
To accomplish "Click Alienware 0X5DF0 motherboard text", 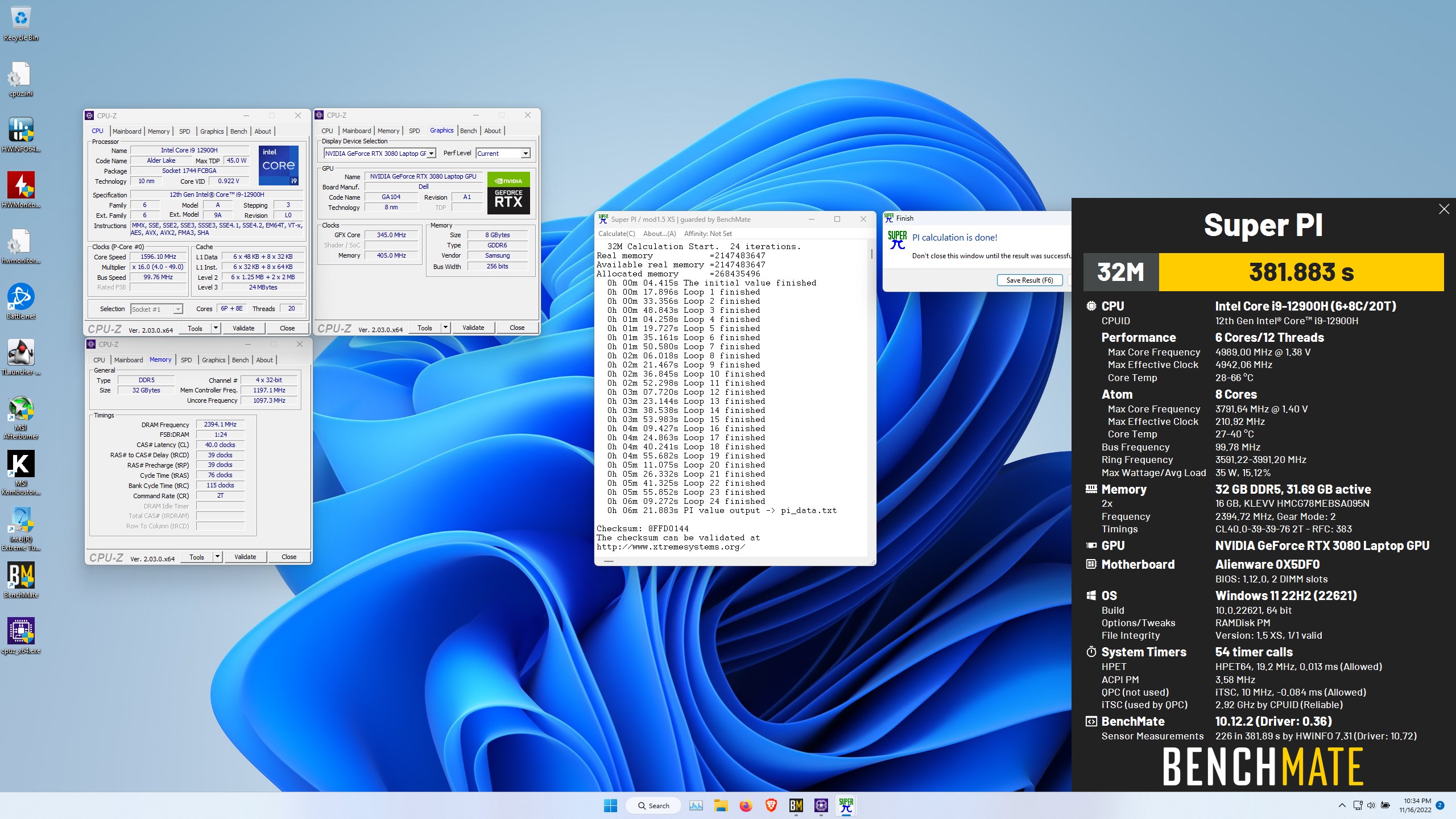I will click(1267, 564).
